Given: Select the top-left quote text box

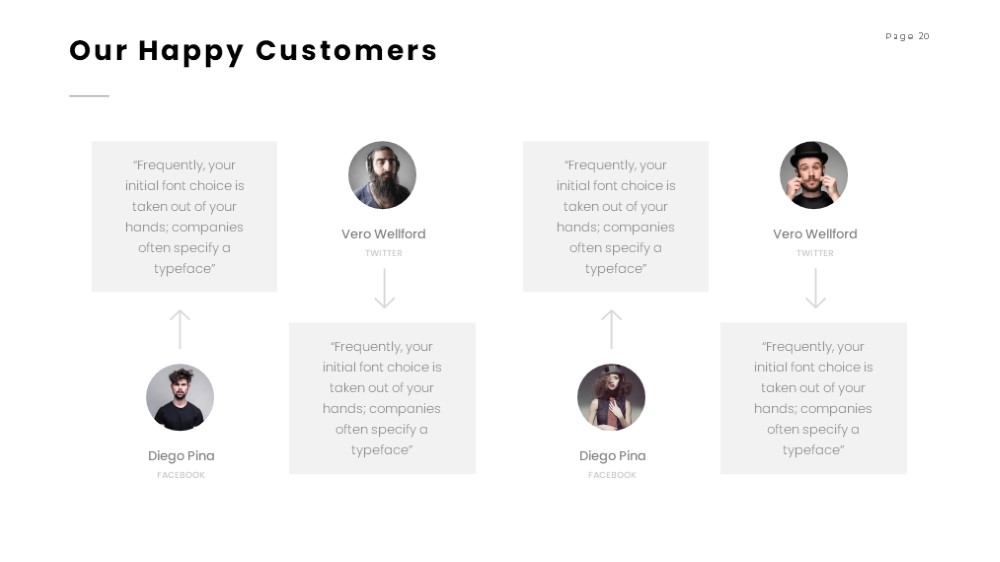Looking at the screenshot, I should (184, 216).
